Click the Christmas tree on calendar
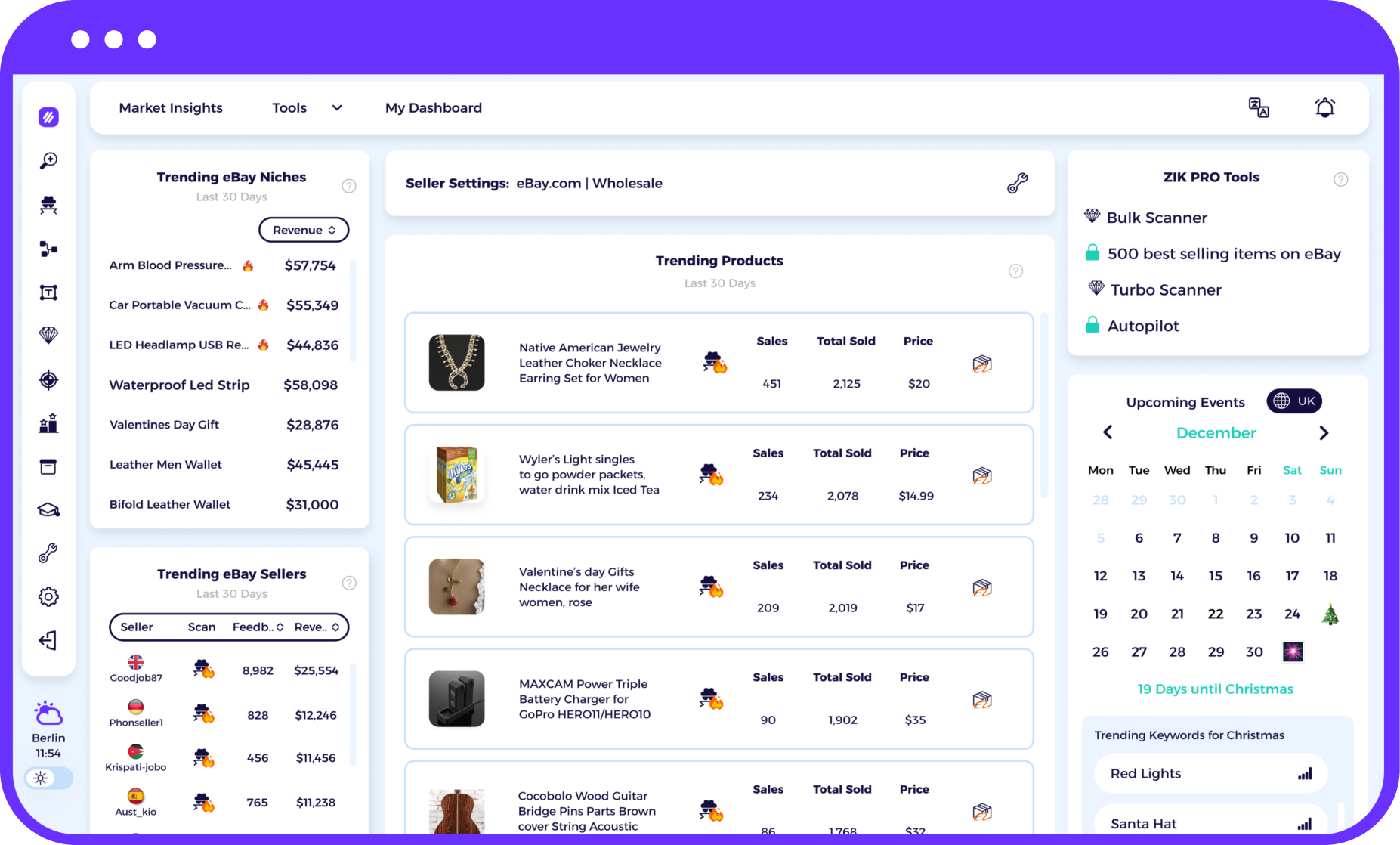Image resolution: width=1400 pixels, height=845 pixels. click(1330, 614)
